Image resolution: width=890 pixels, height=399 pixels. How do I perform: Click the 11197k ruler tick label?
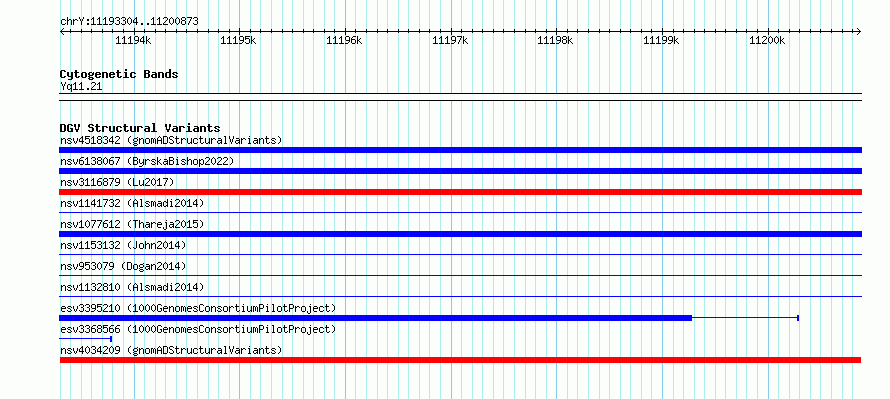(451, 40)
